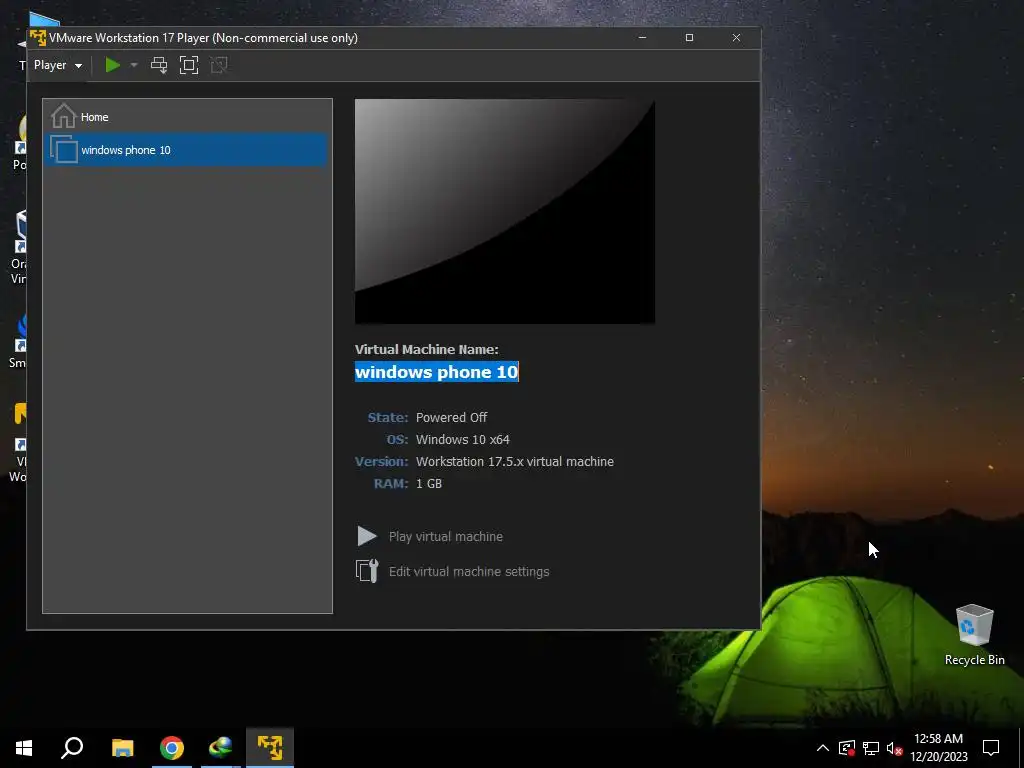
Task: Click the muted volume tray icon
Action: 894,748
